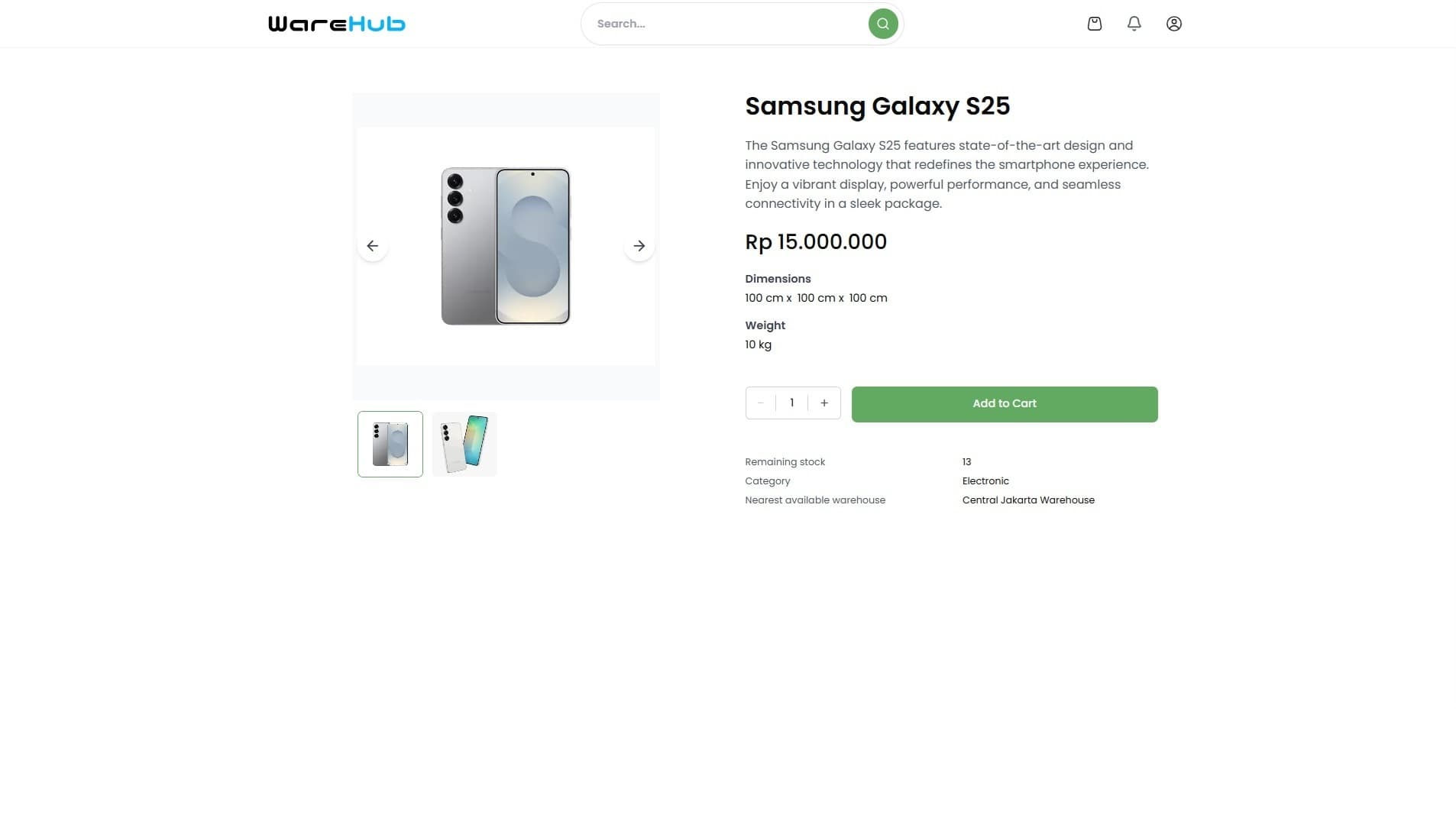
Task: Show next image with the right arrow
Action: click(x=639, y=245)
